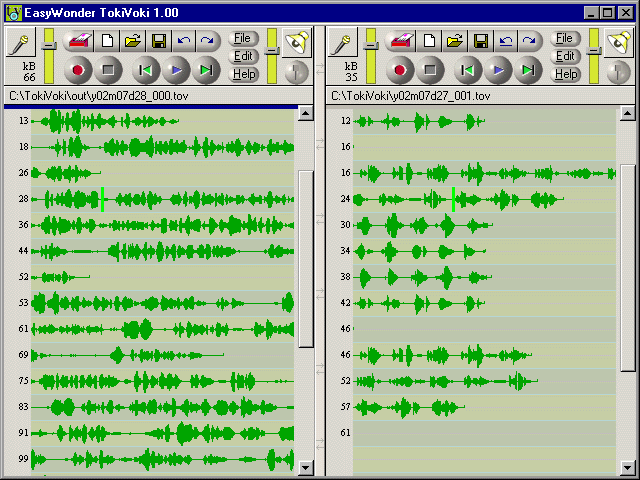The width and height of the screenshot is (640, 480).
Task: Start recording in right panel
Action: click(x=400, y=70)
